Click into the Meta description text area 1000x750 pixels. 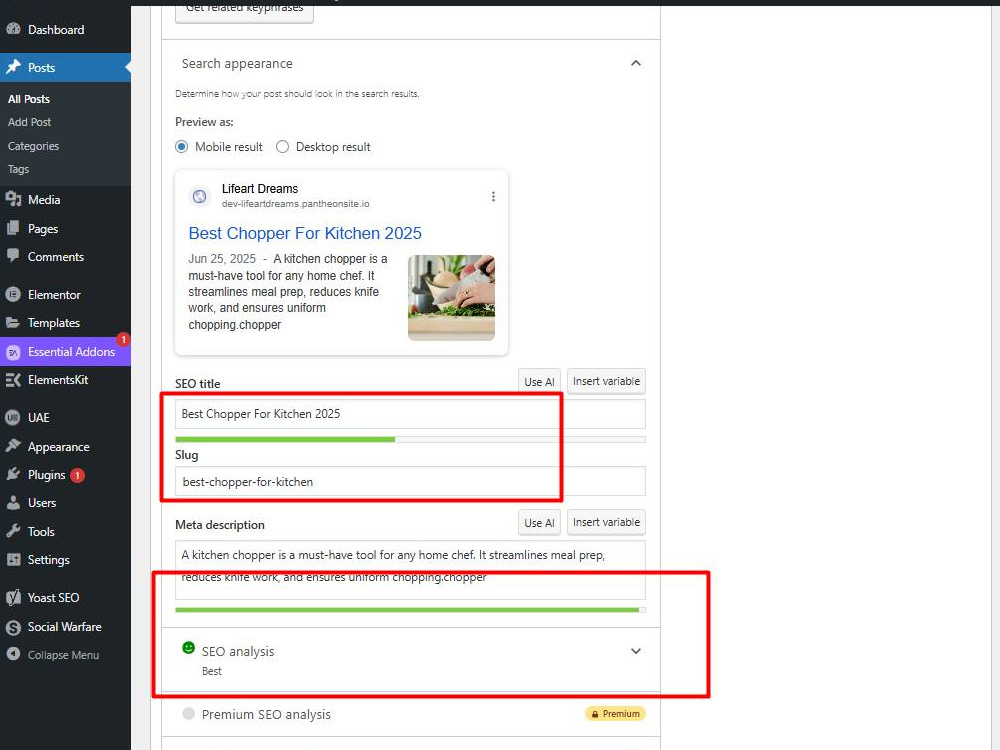point(411,570)
